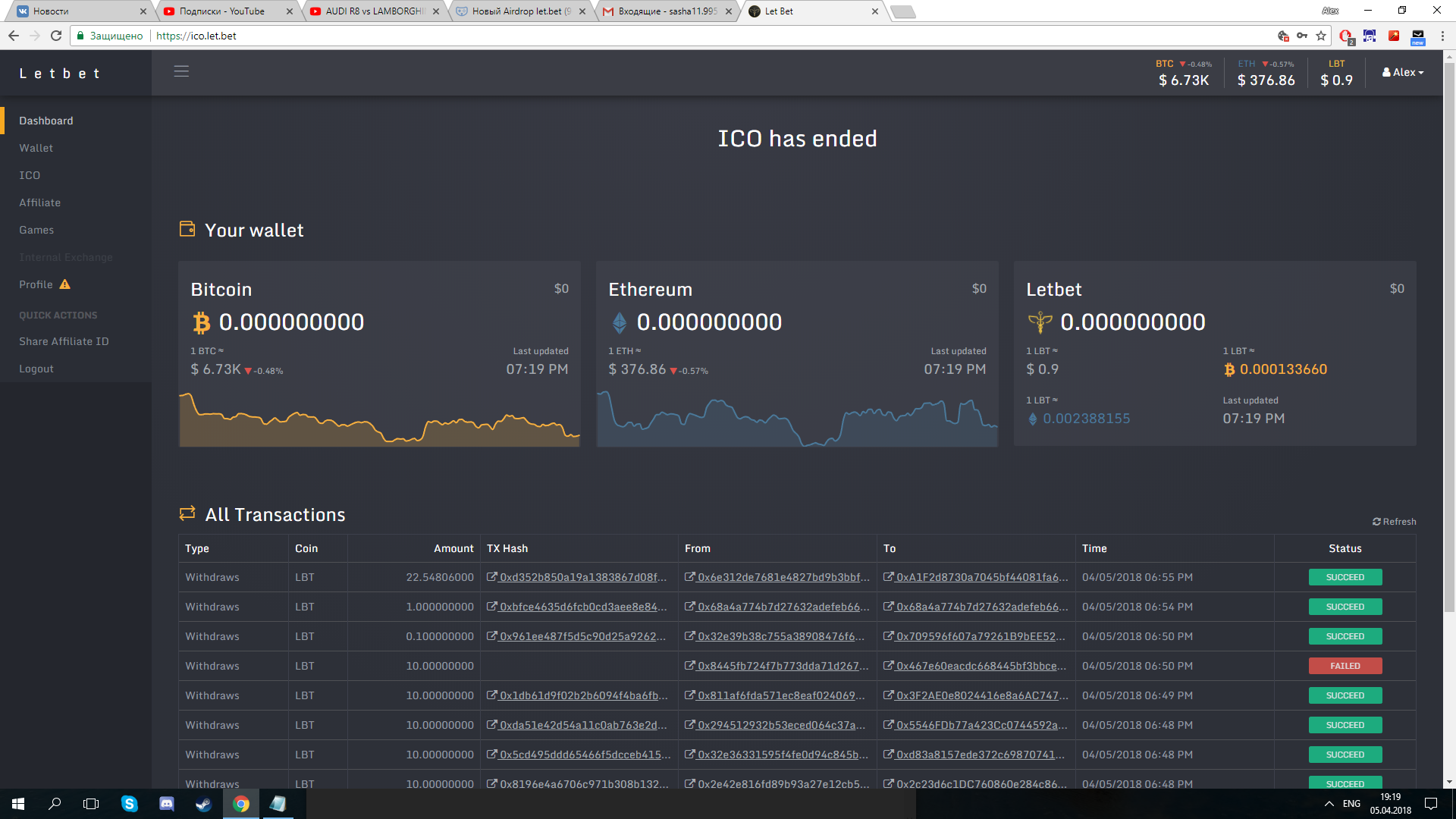Image resolution: width=1456 pixels, height=819 pixels.
Task: Click the mail extension icon in toolbar
Action: 1417,36
